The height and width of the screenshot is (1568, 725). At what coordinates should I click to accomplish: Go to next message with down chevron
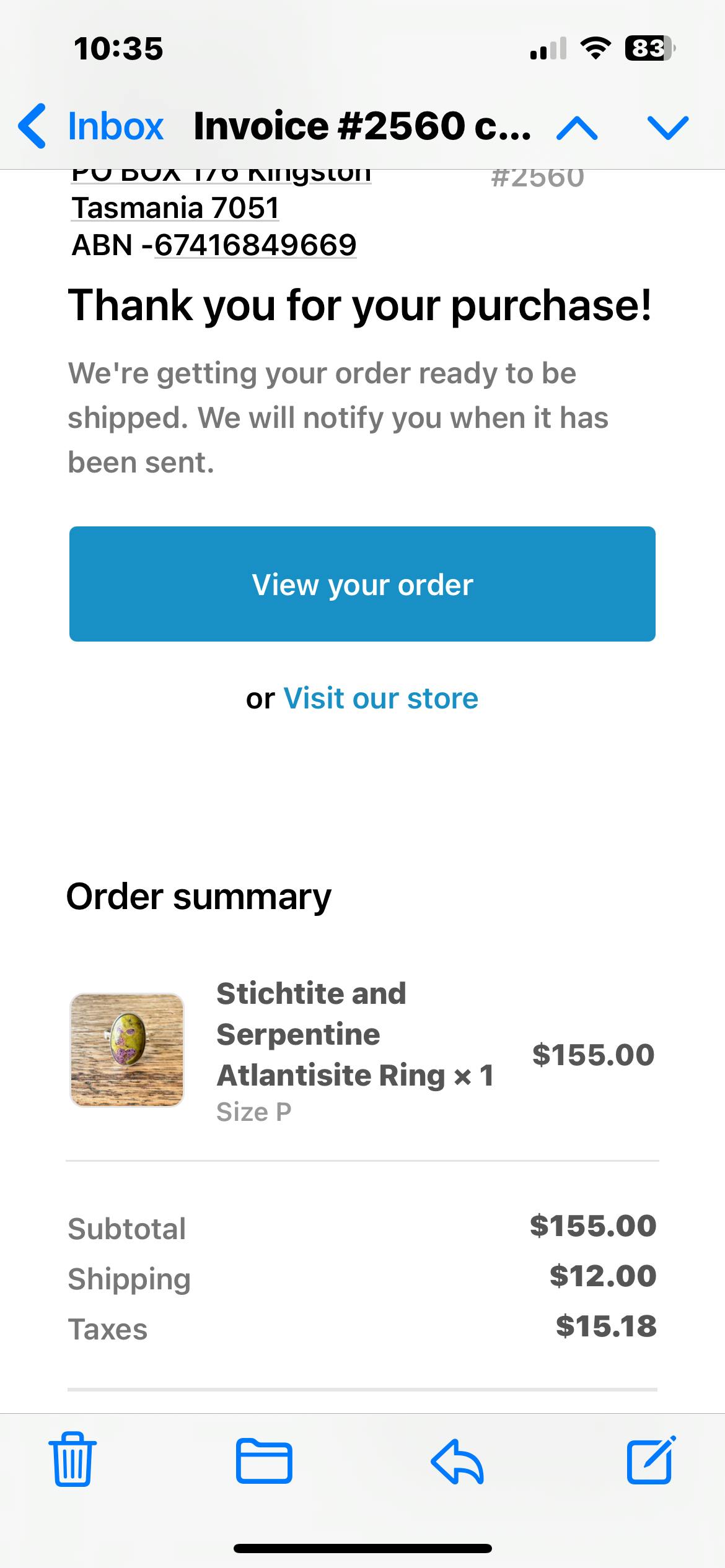tap(667, 128)
